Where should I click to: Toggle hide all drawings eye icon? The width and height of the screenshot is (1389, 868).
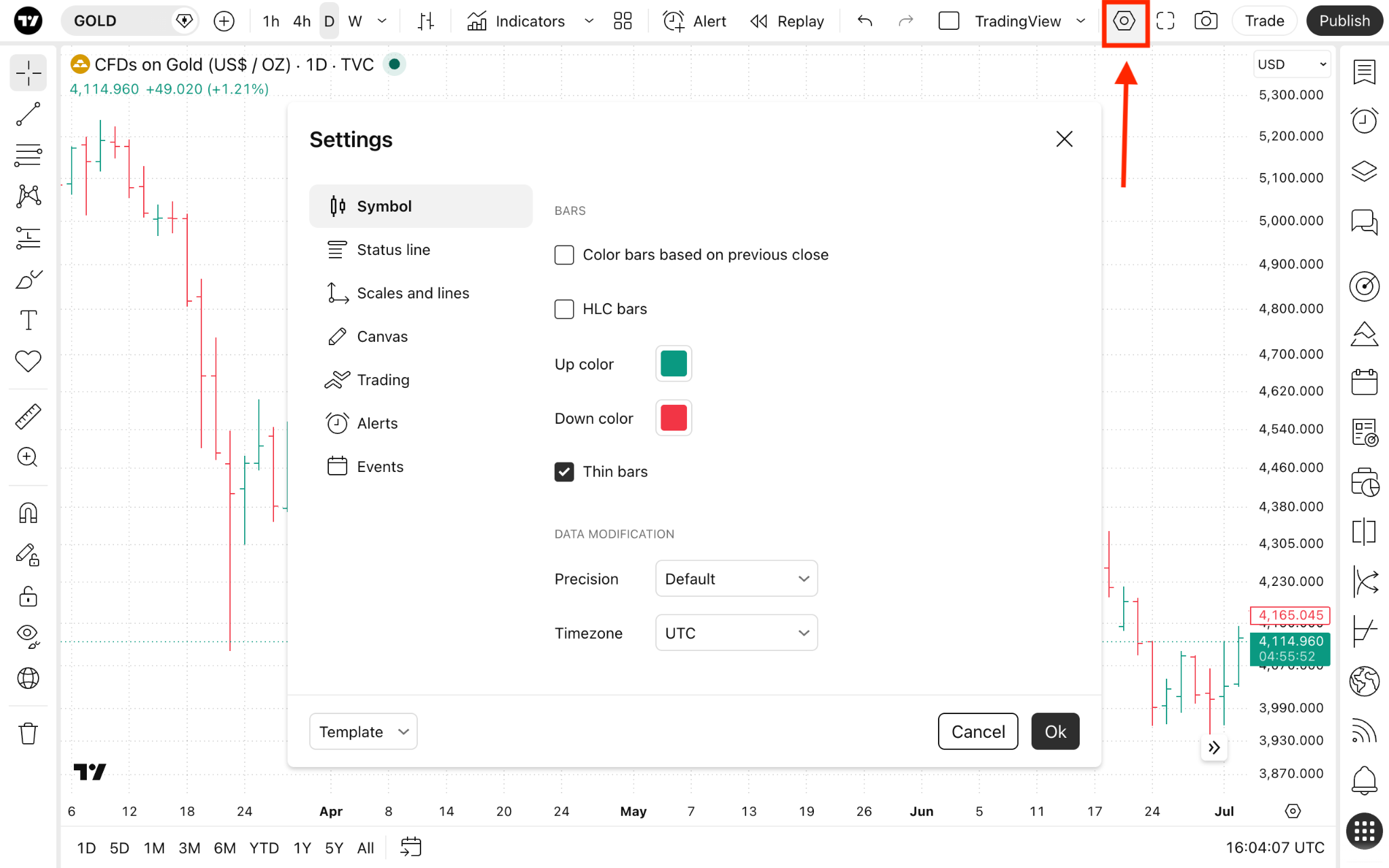click(28, 636)
